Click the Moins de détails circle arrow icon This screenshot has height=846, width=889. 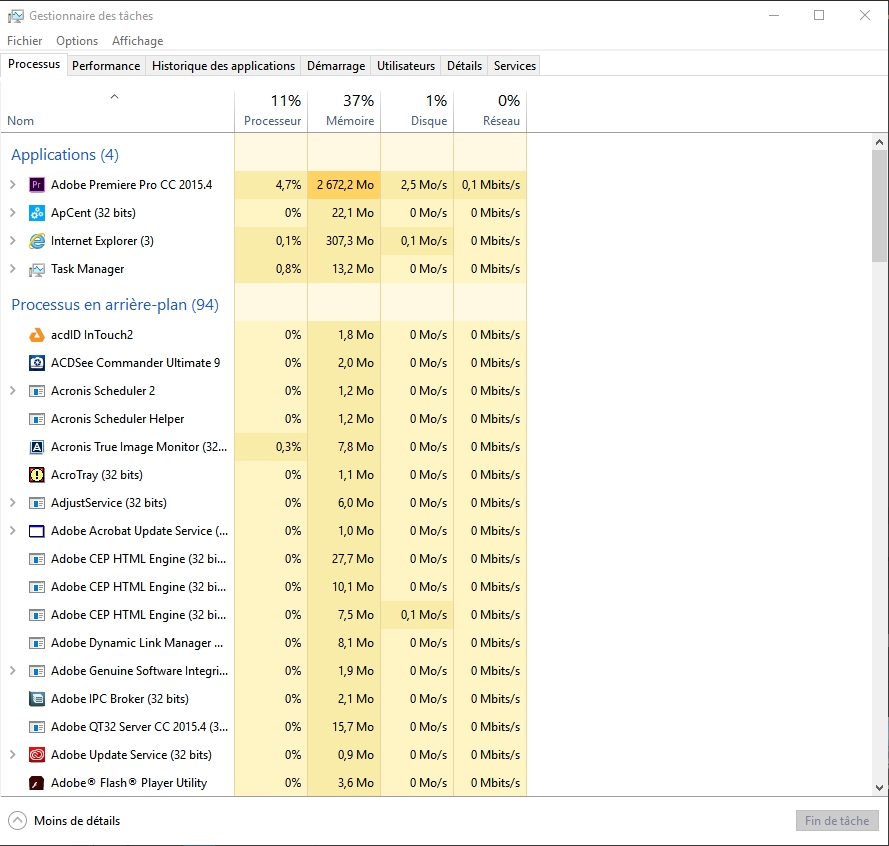18,820
